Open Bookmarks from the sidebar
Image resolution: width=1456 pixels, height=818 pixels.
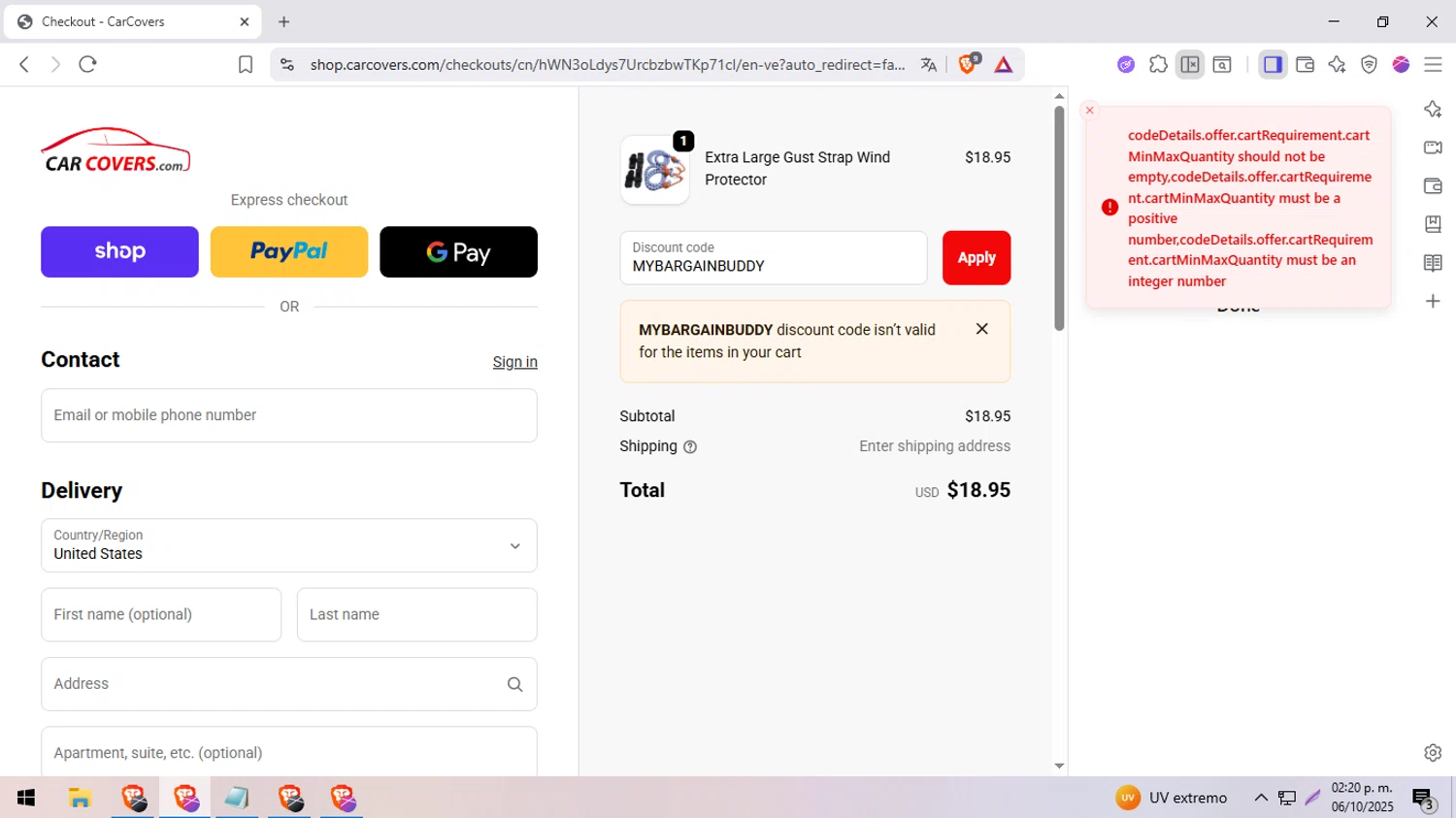coord(1433,224)
